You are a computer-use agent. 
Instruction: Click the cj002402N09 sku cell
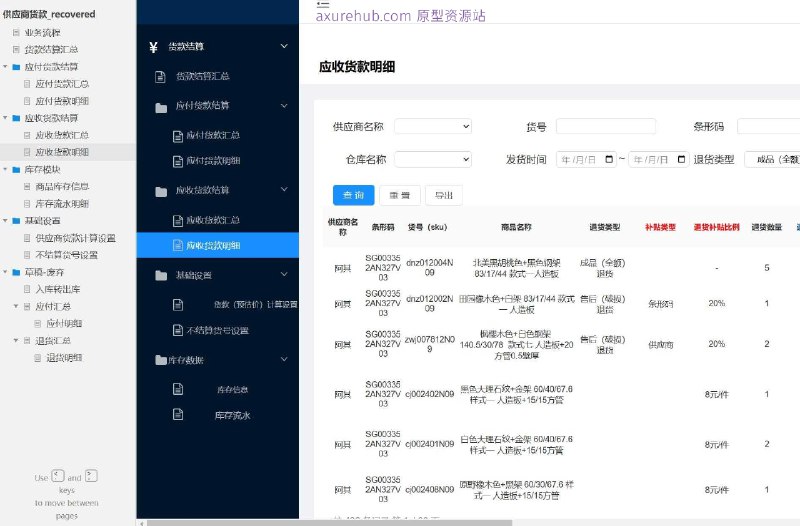point(430,394)
